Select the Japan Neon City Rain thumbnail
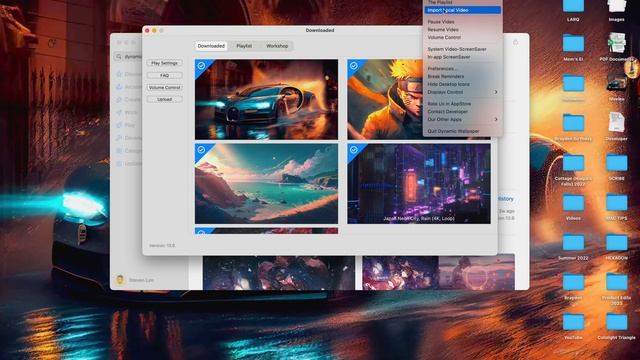640x360 pixels. coord(419,183)
